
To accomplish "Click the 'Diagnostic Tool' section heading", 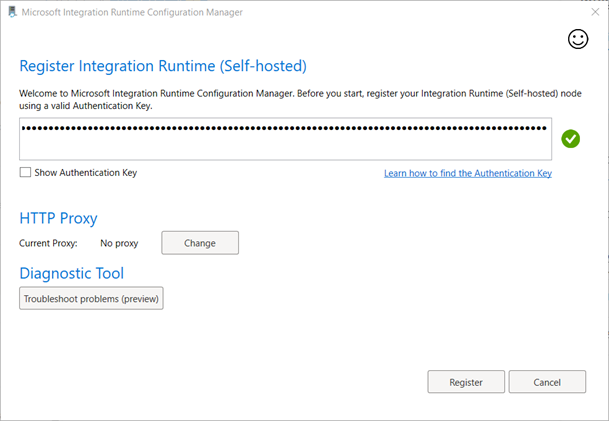I will pos(72,273).
